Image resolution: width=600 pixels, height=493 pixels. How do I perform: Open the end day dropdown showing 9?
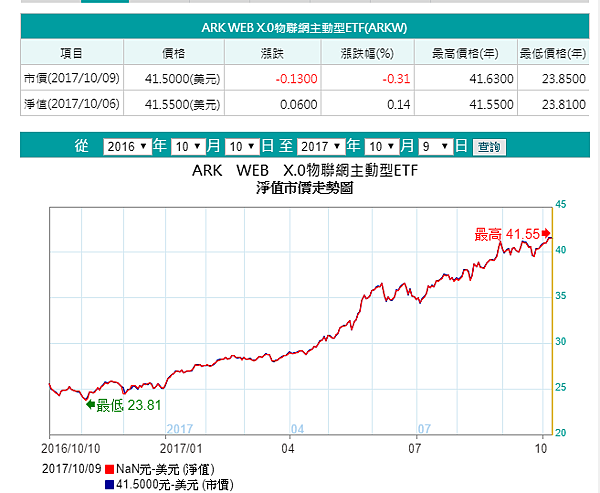(436, 147)
